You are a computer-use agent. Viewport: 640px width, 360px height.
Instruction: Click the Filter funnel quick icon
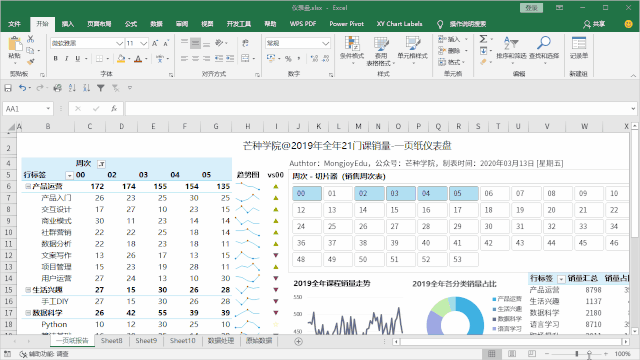[100, 88]
